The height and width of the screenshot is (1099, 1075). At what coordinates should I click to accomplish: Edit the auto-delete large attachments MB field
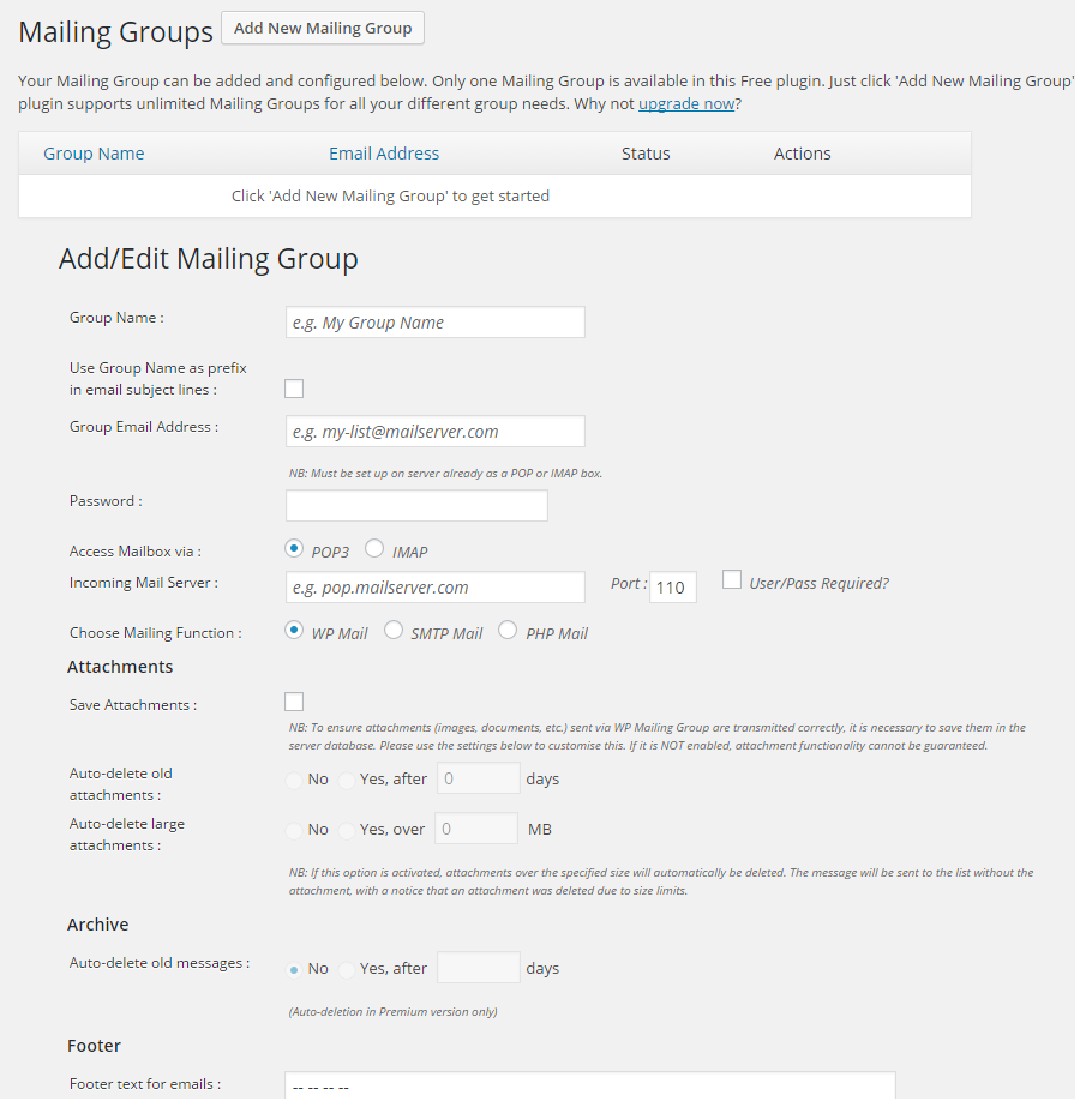pyautogui.click(x=476, y=828)
